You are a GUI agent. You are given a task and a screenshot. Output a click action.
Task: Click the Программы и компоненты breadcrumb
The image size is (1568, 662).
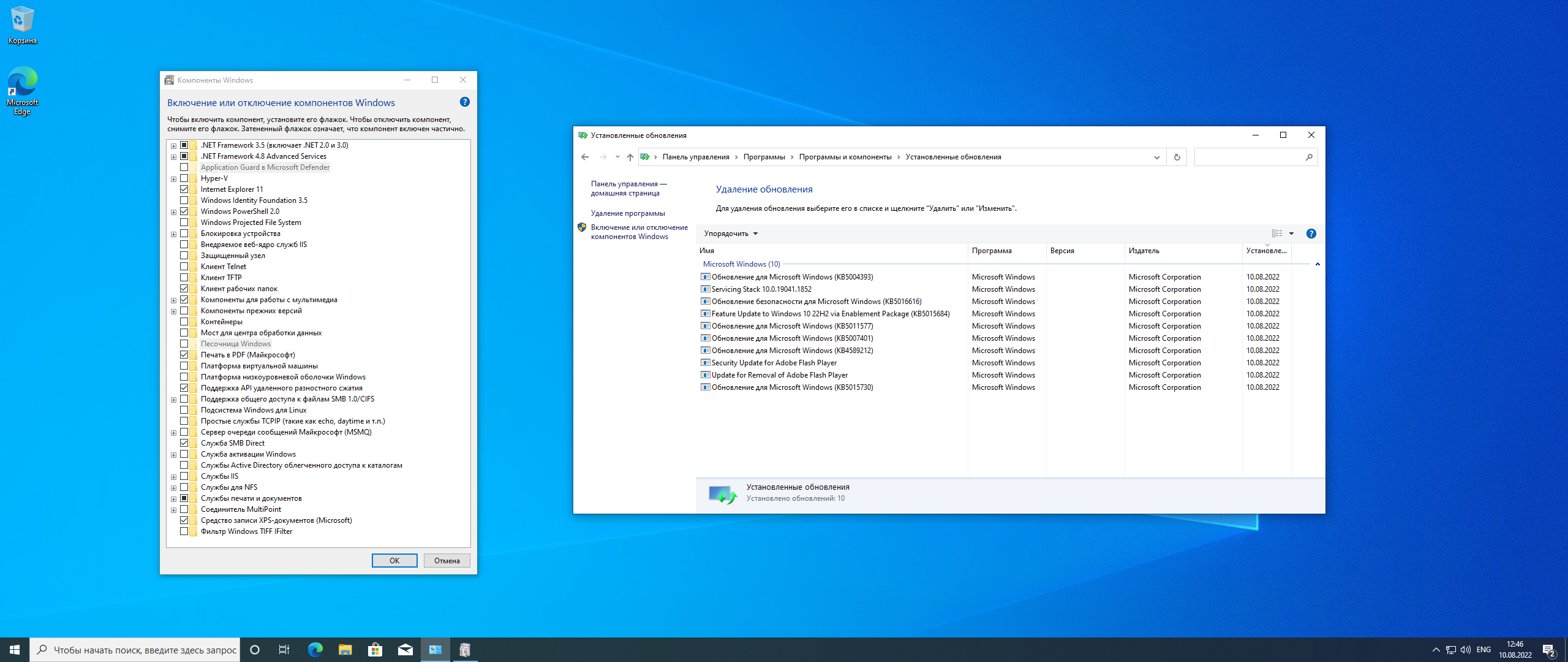tap(845, 157)
